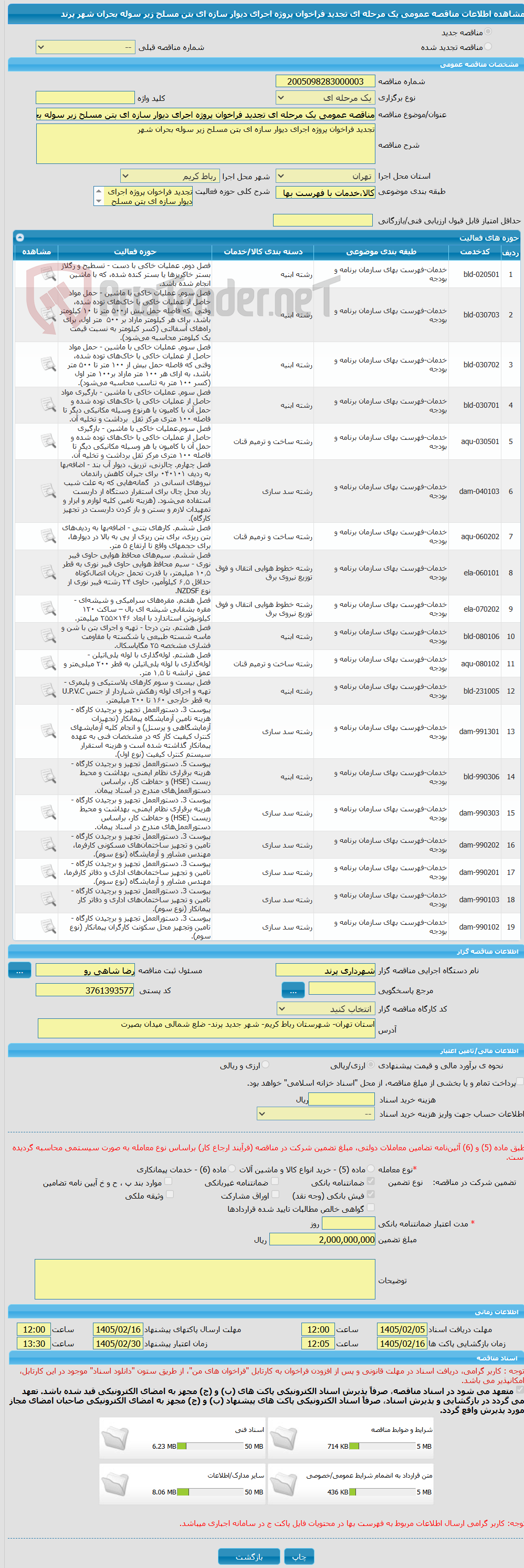Viewport: 524px width, 1568px height.
Task: Open the نوع برگزاری dropdown
Action: tap(325, 97)
